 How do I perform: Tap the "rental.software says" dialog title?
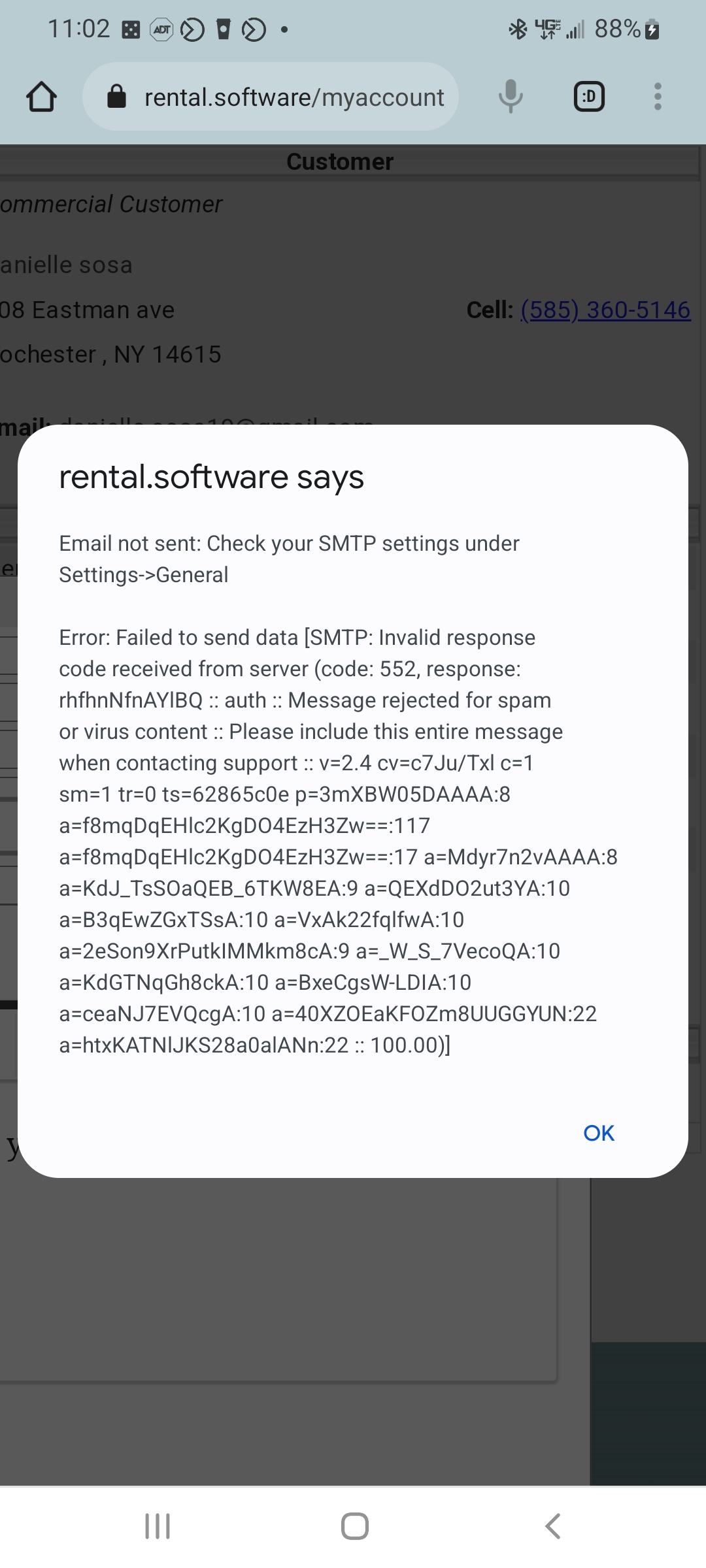(x=211, y=477)
